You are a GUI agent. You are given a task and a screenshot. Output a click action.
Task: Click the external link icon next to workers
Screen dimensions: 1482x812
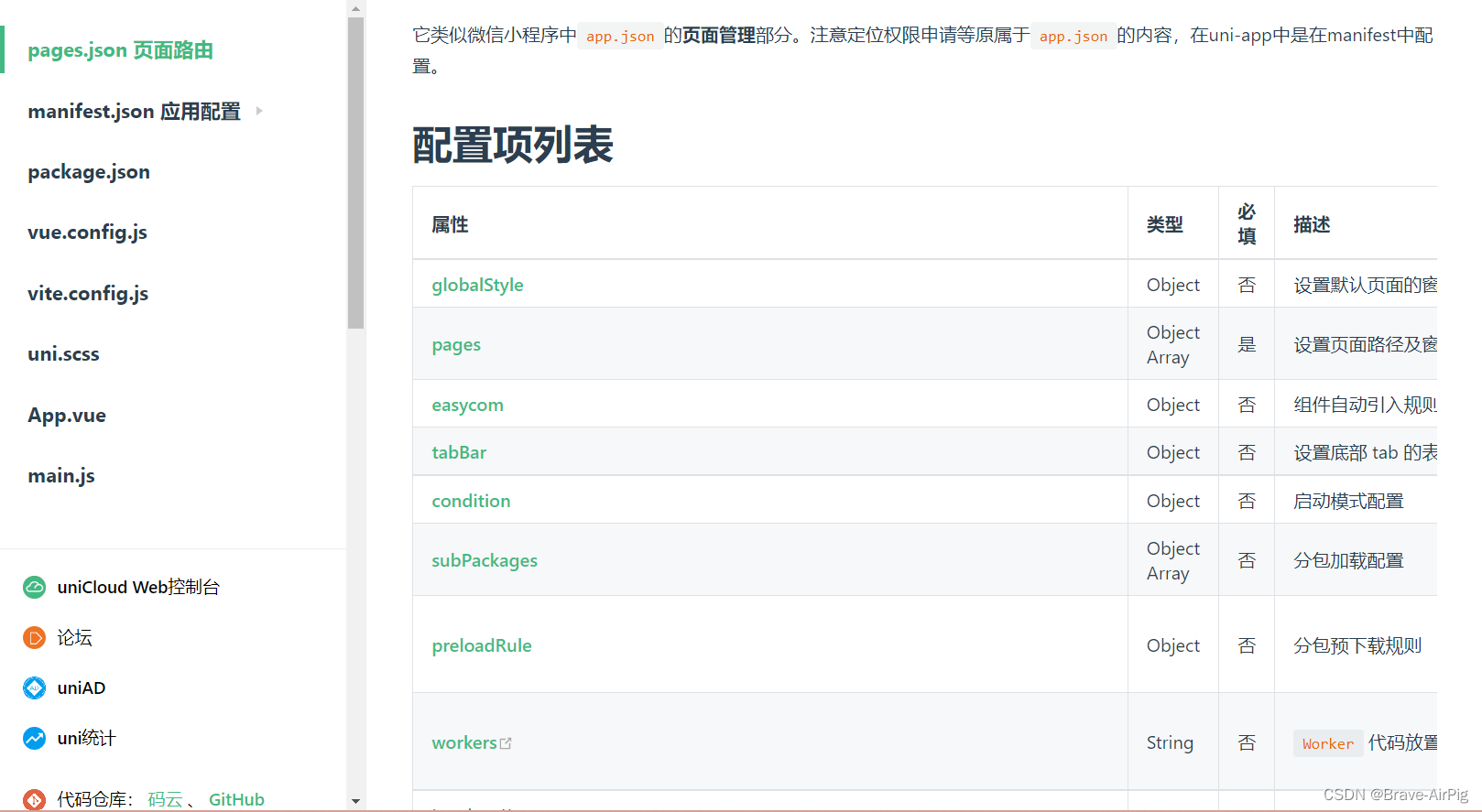506,743
